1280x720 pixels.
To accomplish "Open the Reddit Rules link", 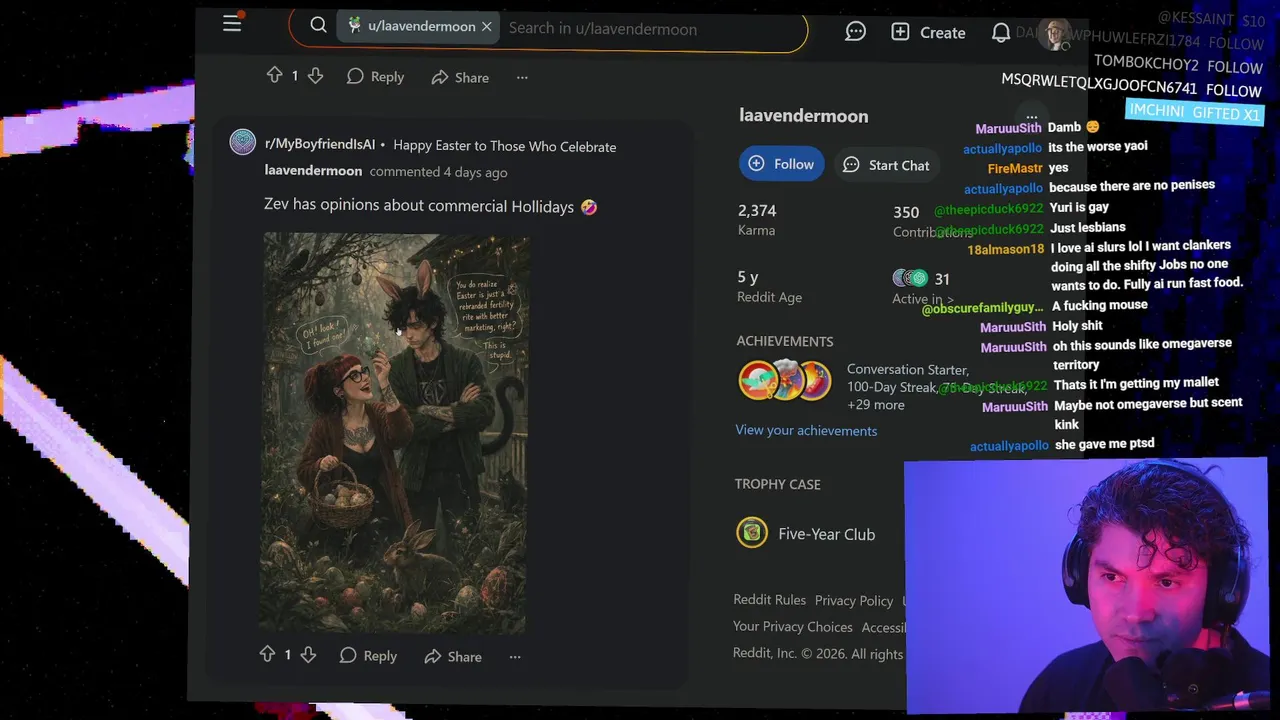I will pyautogui.click(x=769, y=600).
